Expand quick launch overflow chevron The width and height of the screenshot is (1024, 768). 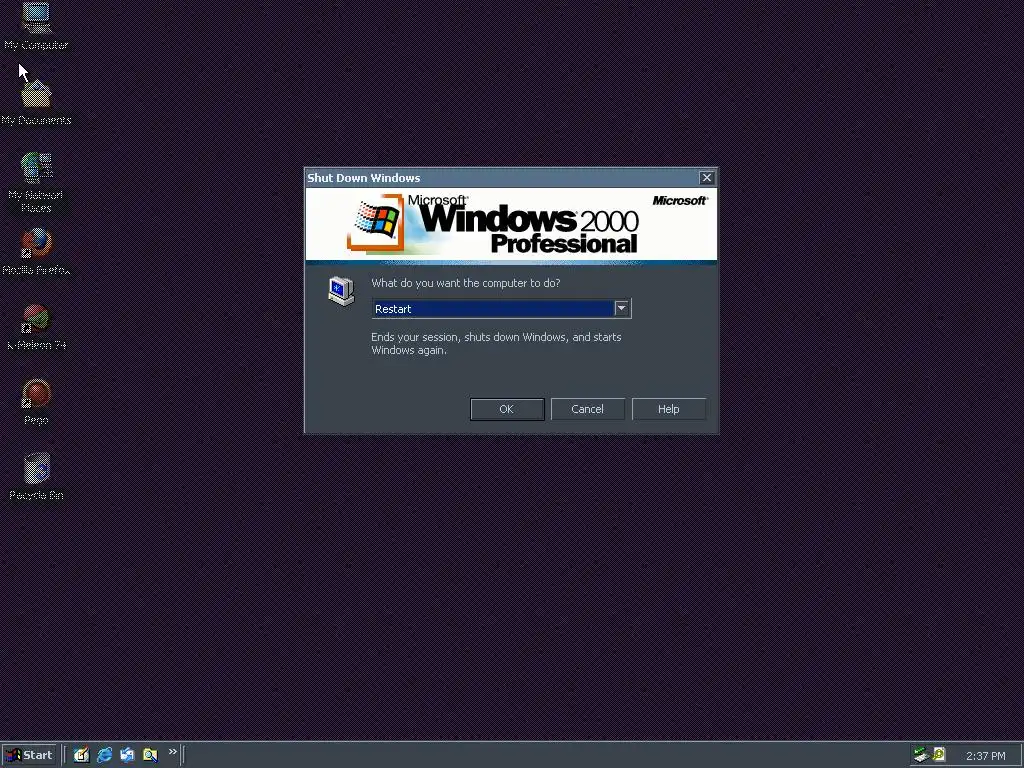[172, 752]
